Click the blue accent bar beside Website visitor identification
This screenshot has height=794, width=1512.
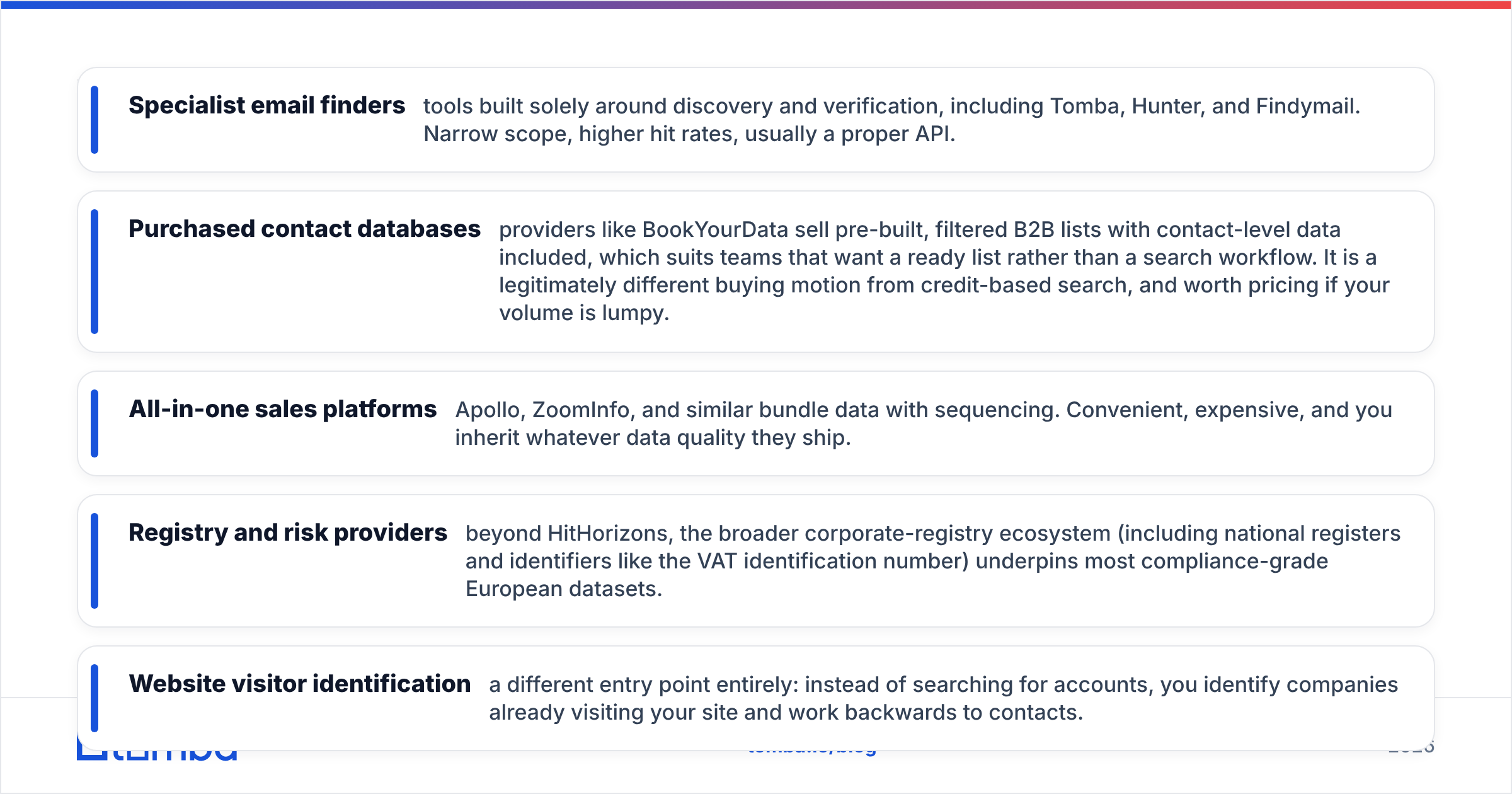tap(94, 698)
